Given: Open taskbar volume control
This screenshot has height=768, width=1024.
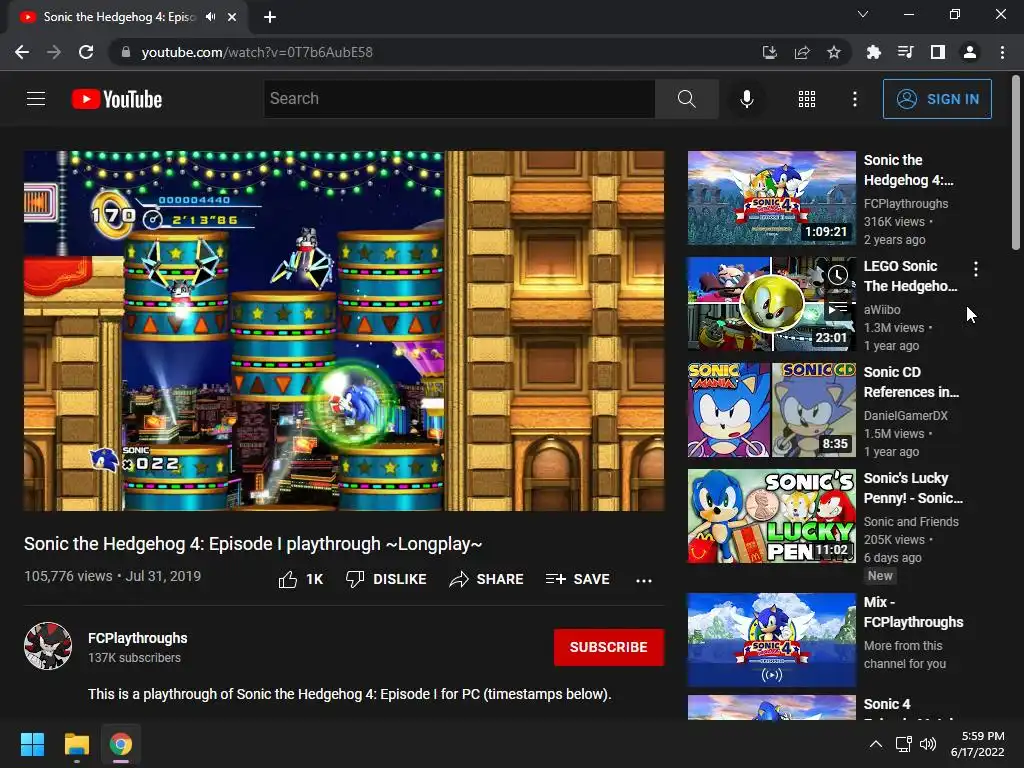Looking at the screenshot, I should coord(928,744).
